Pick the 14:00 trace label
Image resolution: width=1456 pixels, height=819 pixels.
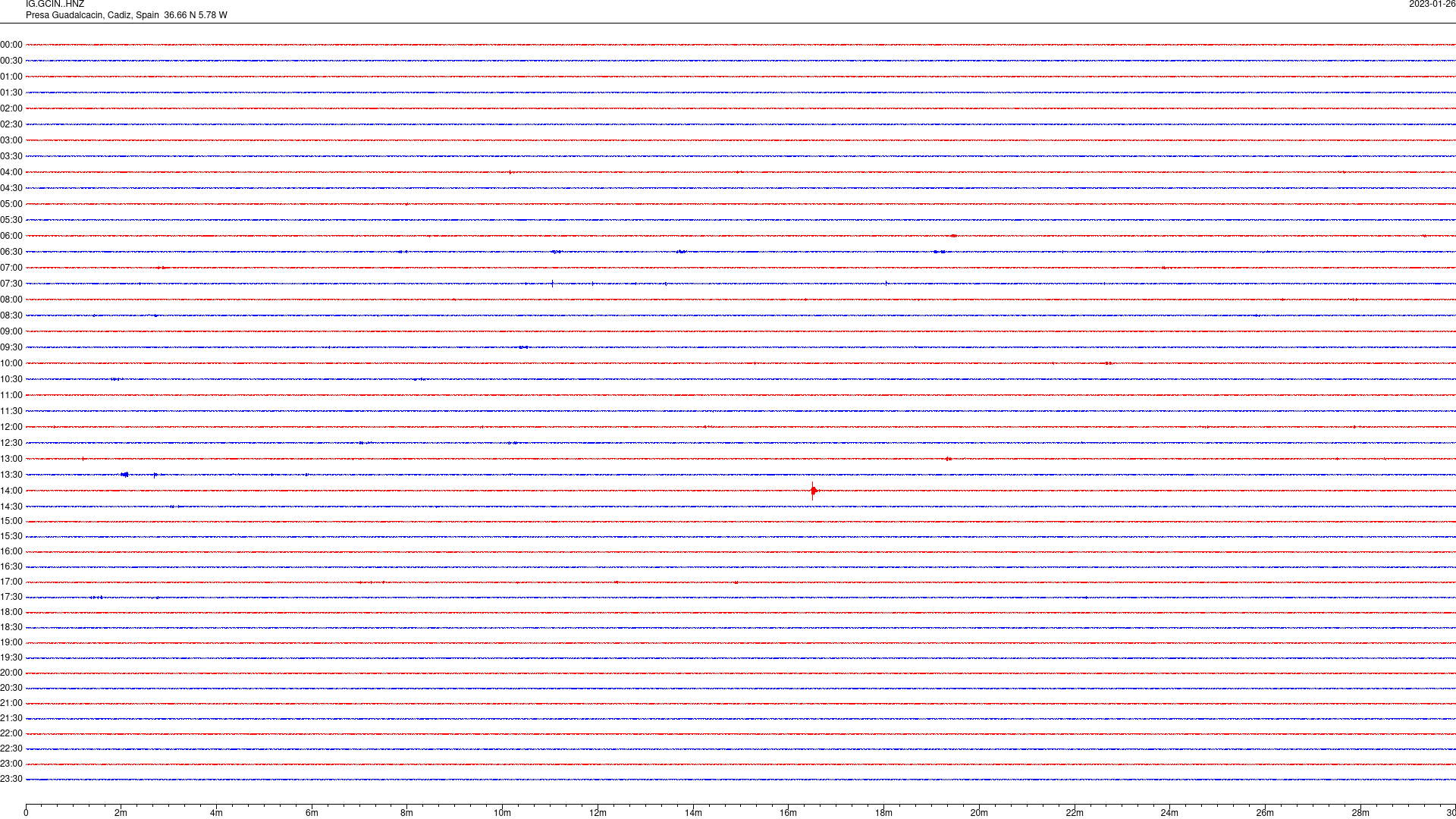click(11, 491)
